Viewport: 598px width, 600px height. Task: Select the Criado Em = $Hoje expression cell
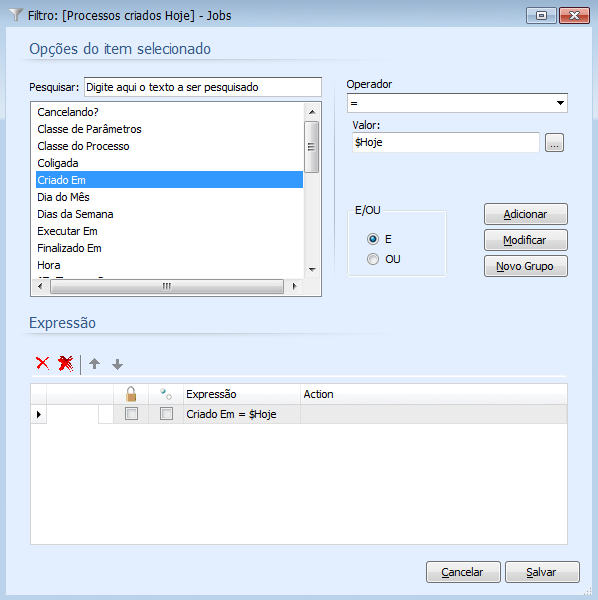pyautogui.click(x=242, y=414)
